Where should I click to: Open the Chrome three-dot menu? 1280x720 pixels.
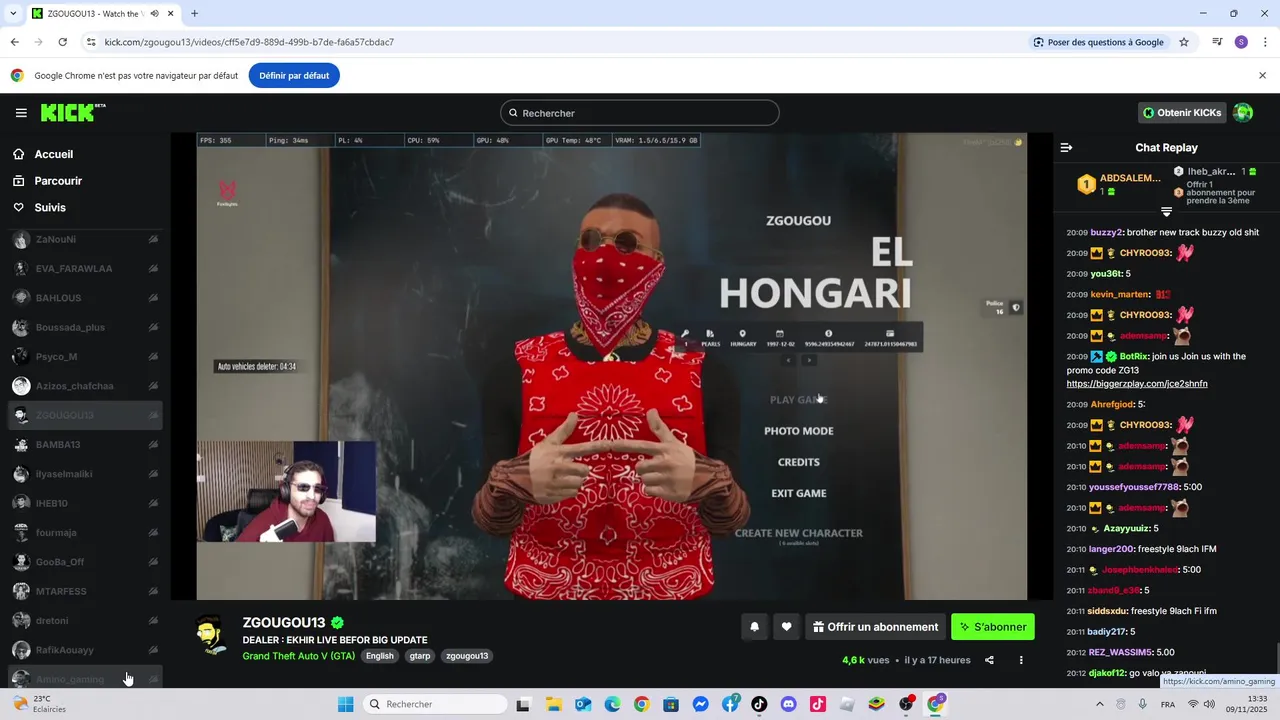click(x=1265, y=42)
